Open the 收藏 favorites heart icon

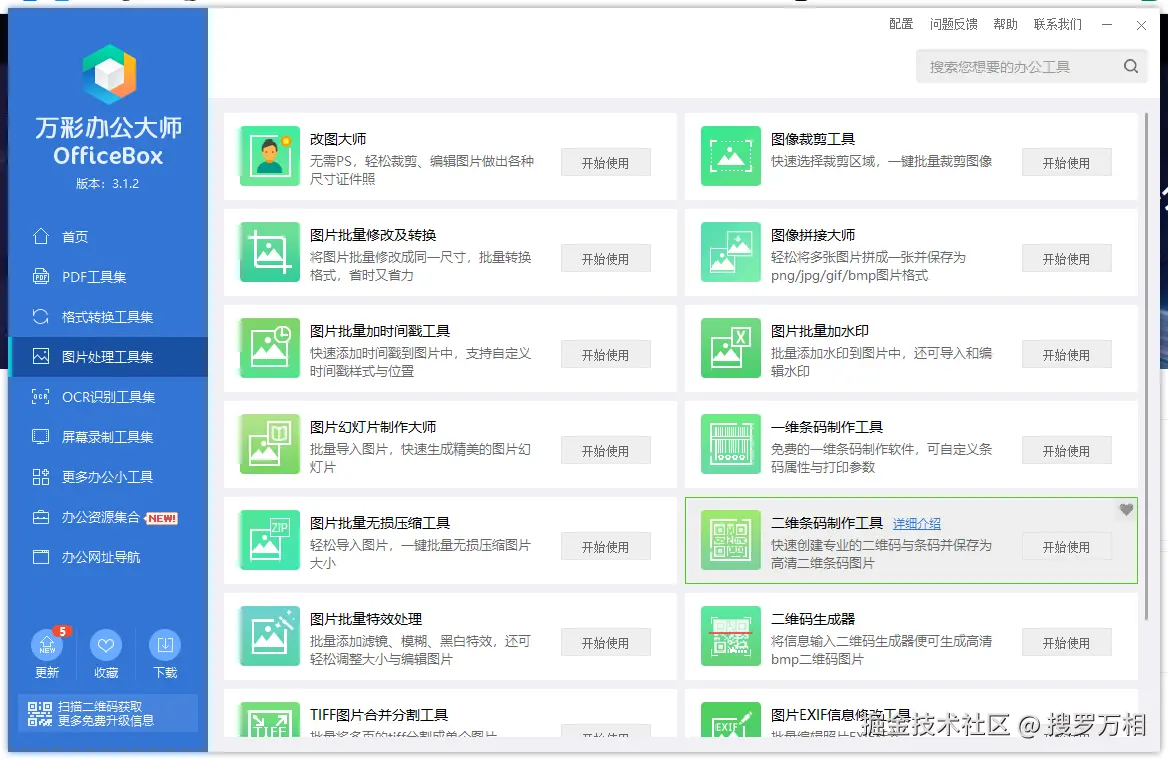coord(106,645)
